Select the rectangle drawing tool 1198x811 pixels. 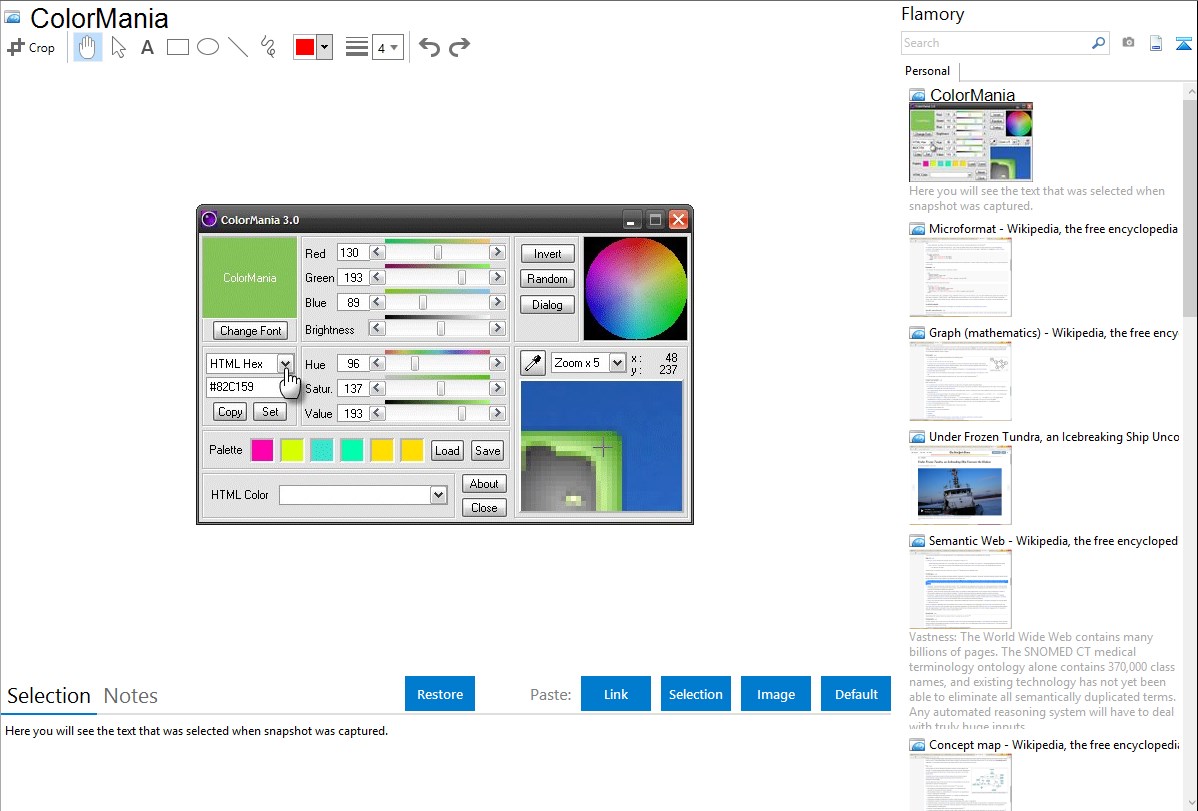177,47
